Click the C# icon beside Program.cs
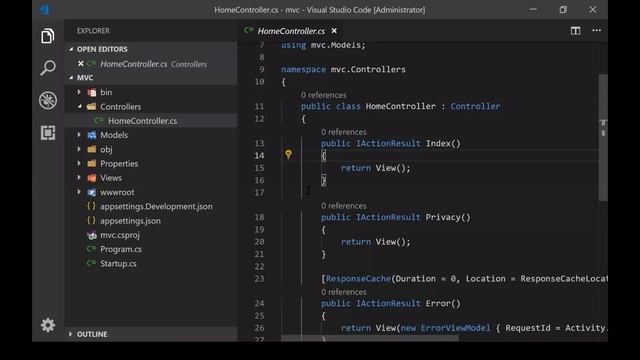Screen dimensions: 640x360 point(91,249)
